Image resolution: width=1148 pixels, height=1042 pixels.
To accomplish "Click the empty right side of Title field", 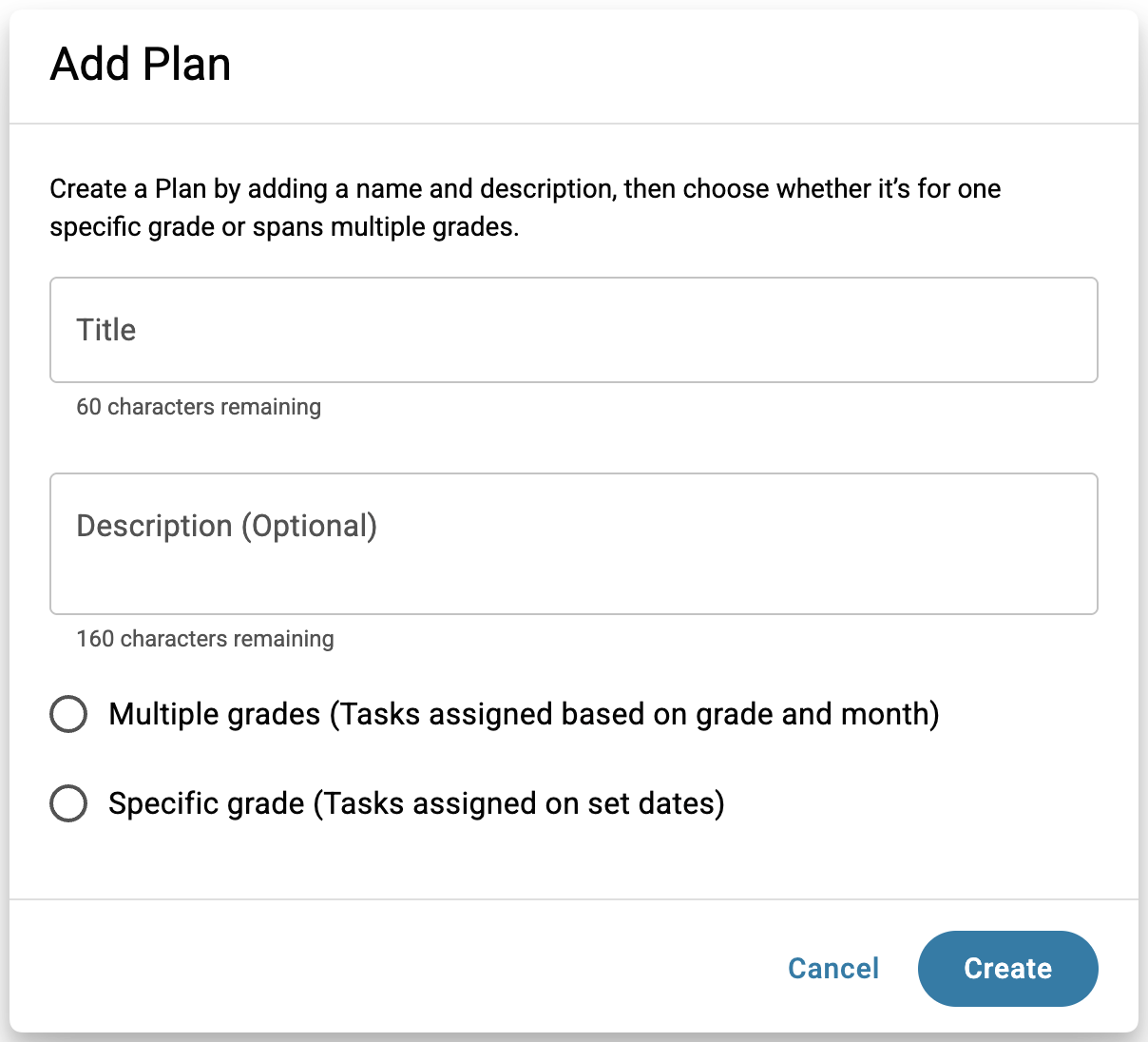I will coord(903,330).
